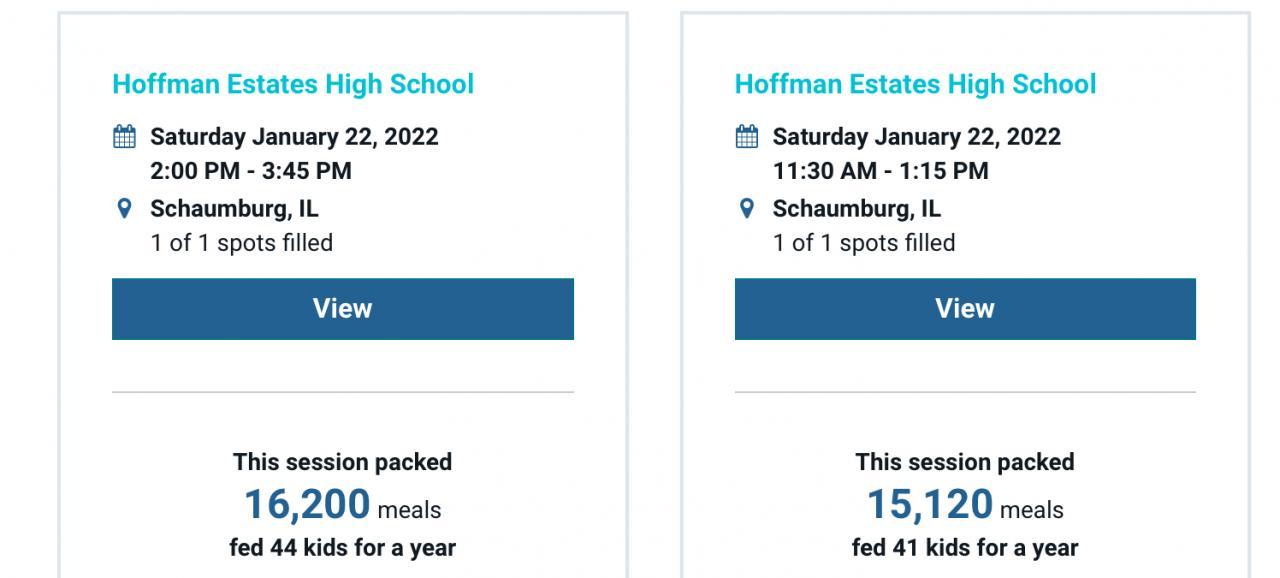
Task: Click the 'fed 41 kids for a year' text
Action: tap(965, 548)
